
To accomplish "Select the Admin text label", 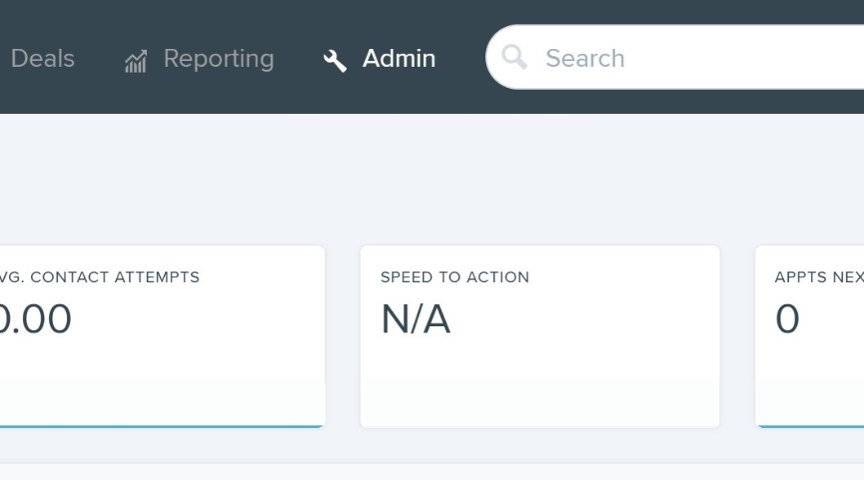I will (399, 58).
